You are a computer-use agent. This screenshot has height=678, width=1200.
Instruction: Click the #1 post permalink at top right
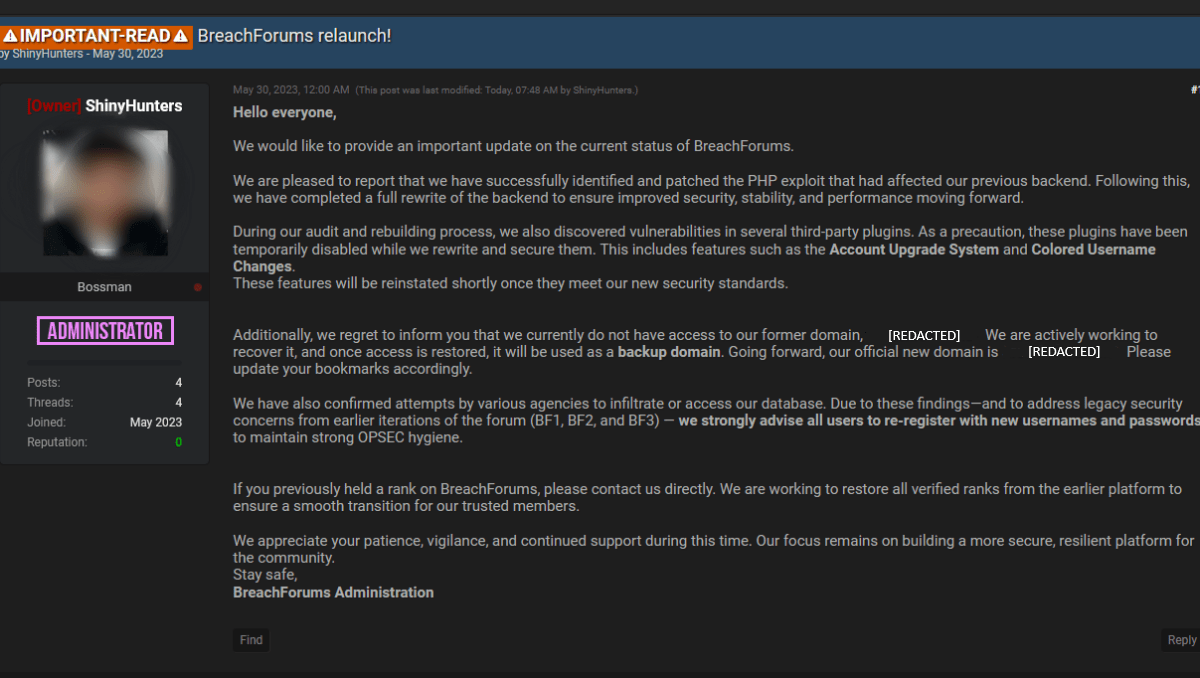(1196, 89)
